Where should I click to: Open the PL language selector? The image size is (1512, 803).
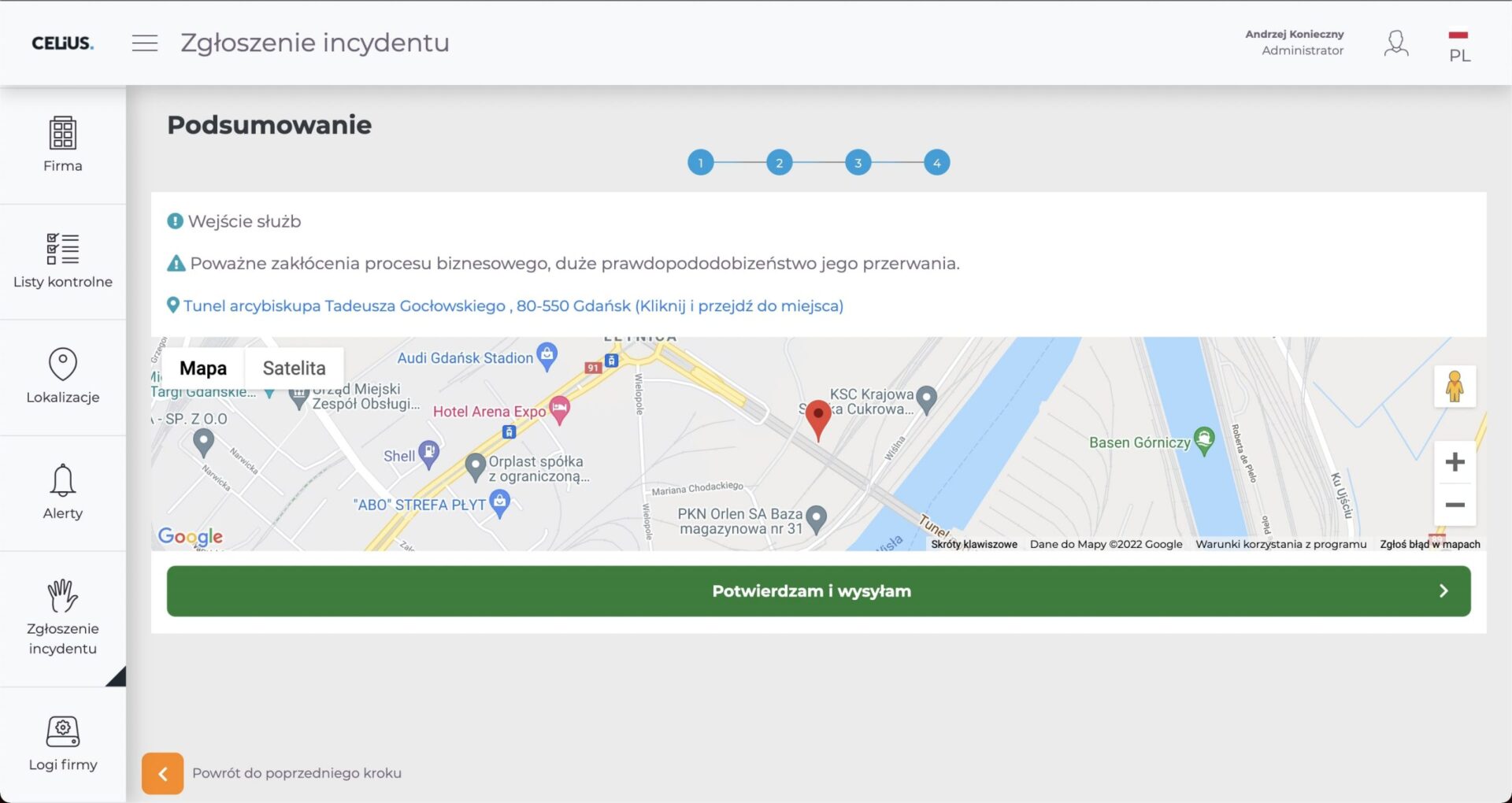[1458, 46]
